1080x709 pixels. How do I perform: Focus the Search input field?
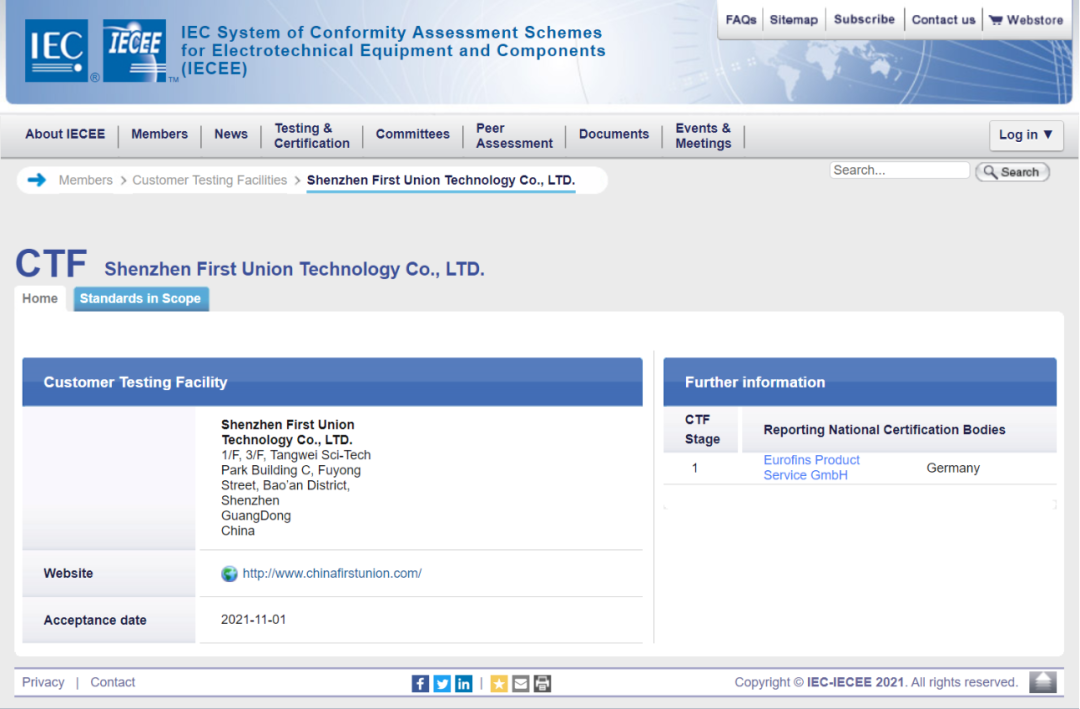[900, 170]
